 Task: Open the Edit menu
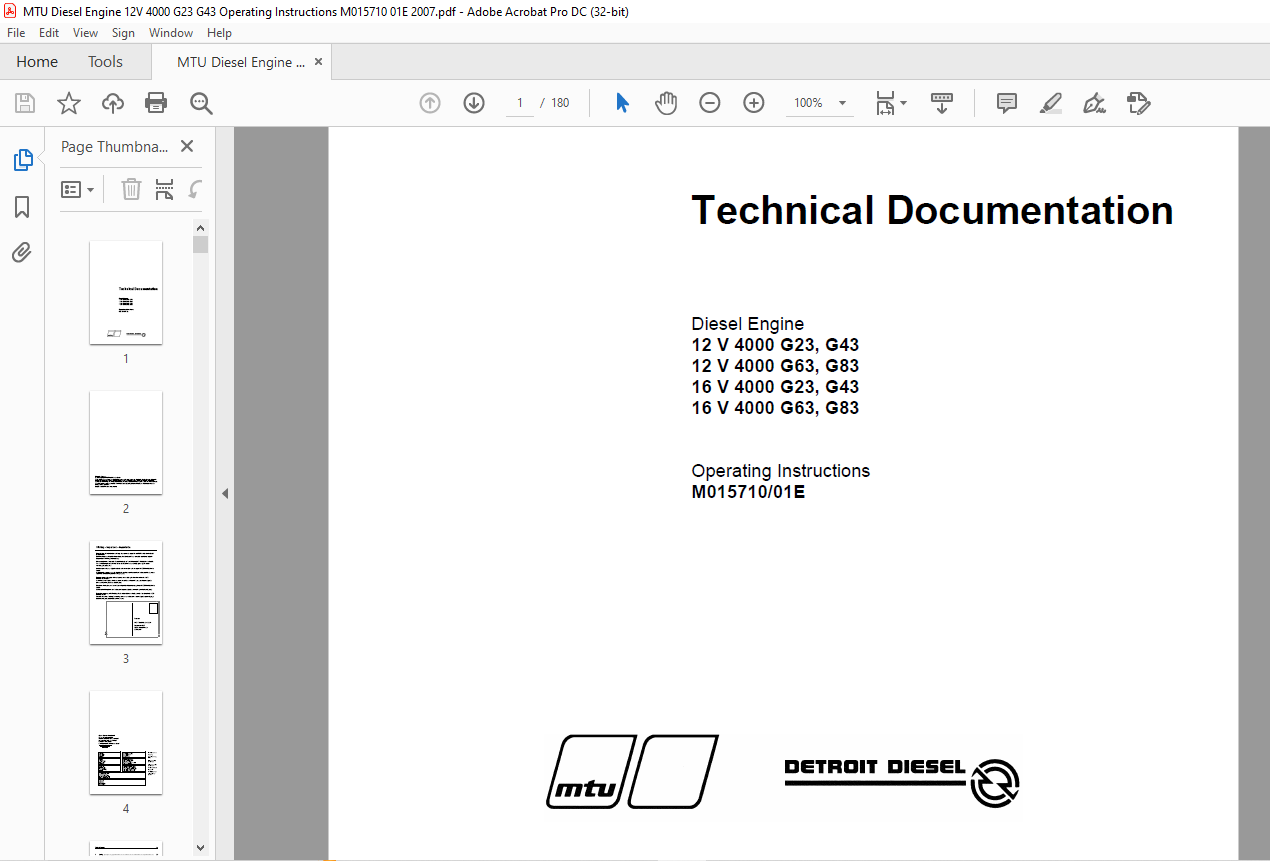coord(49,33)
